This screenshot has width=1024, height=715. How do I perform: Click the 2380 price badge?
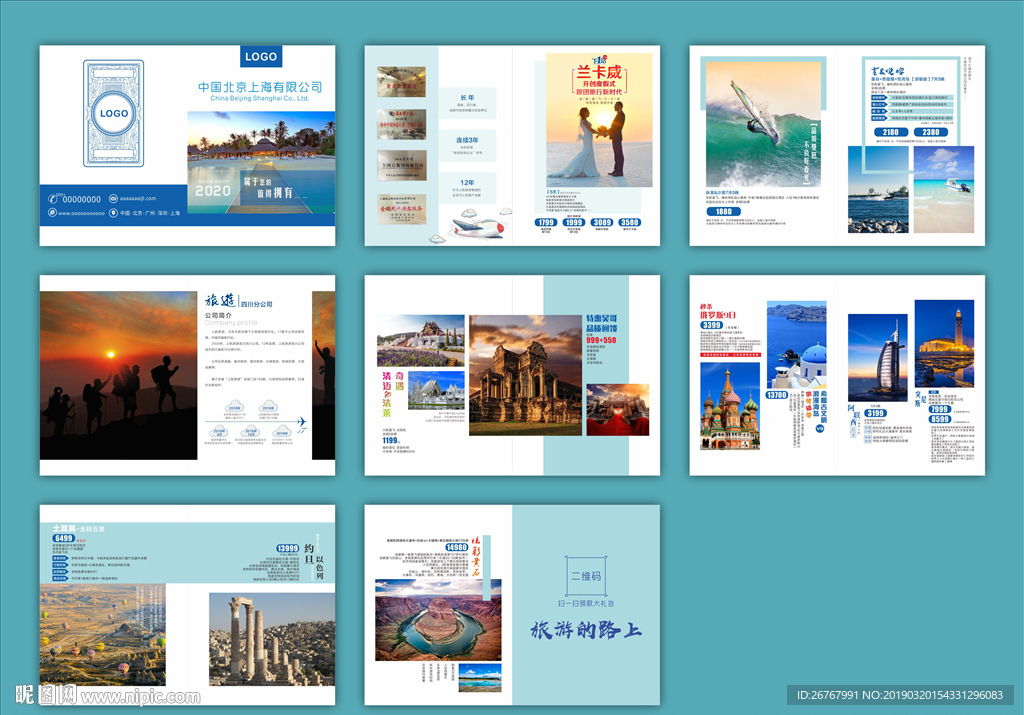click(931, 132)
